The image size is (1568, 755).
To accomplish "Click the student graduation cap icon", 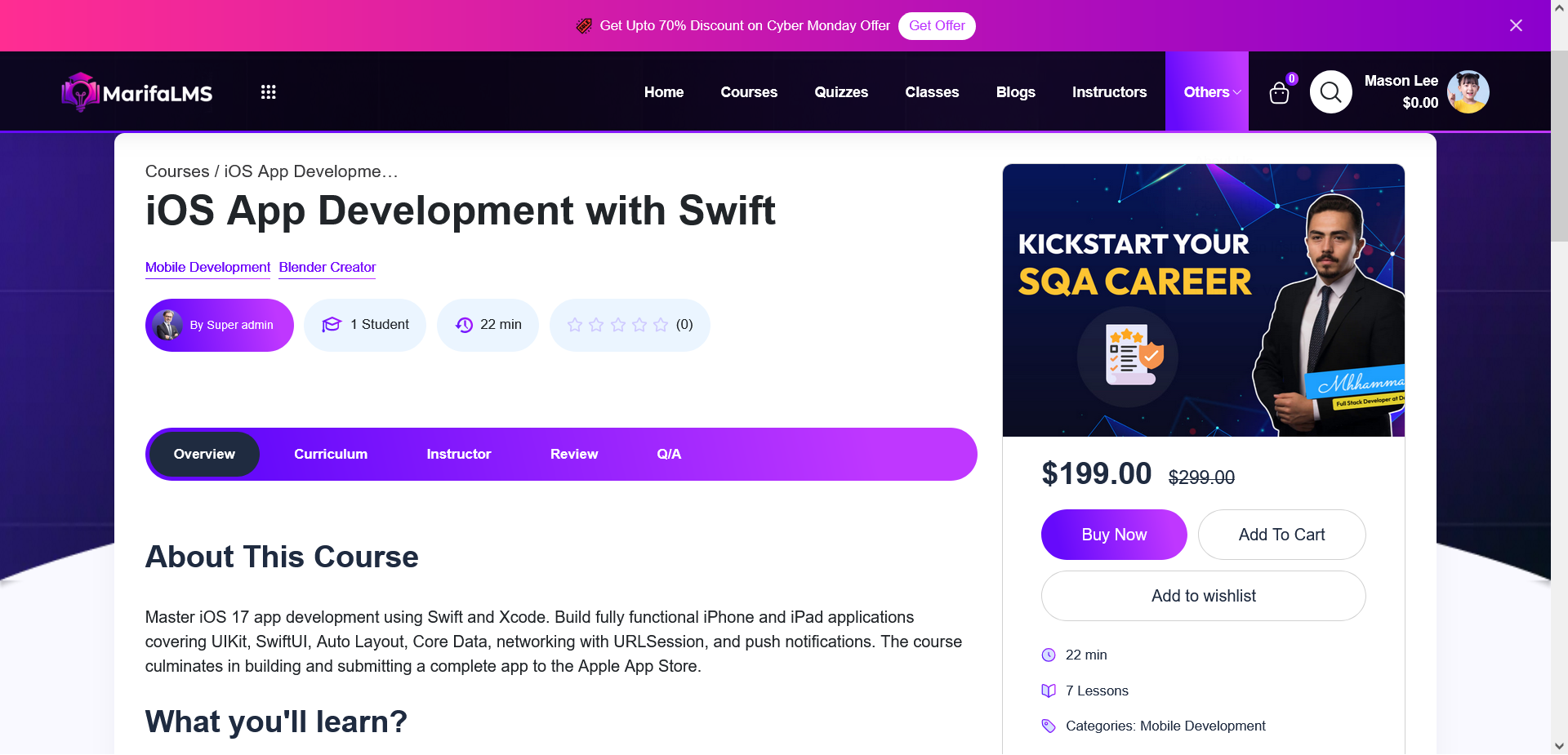I will pyautogui.click(x=331, y=325).
